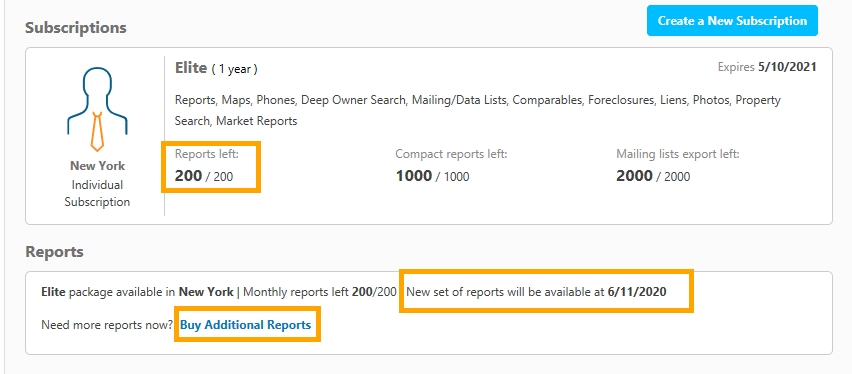Click 'Mailing lists export left:' label
The width and height of the screenshot is (852, 374).
click(x=678, y=154)
